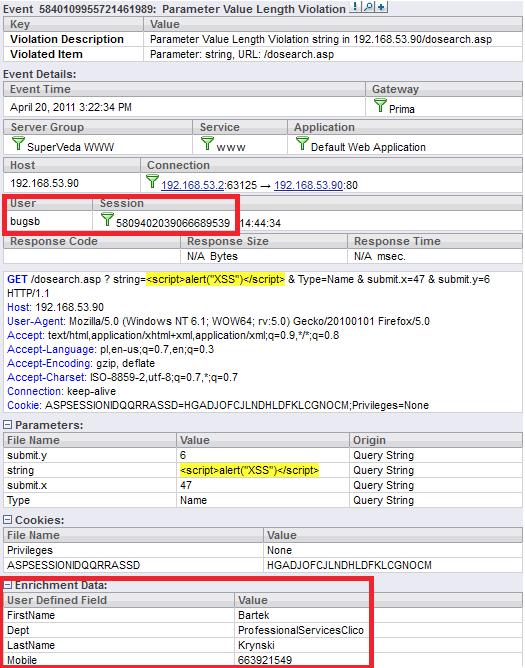Image resolution: width=525 pixels, height=668 pixels.
Task: Click the GET method keyword in request
Action: pyautogui.click(x=17, y=279)
